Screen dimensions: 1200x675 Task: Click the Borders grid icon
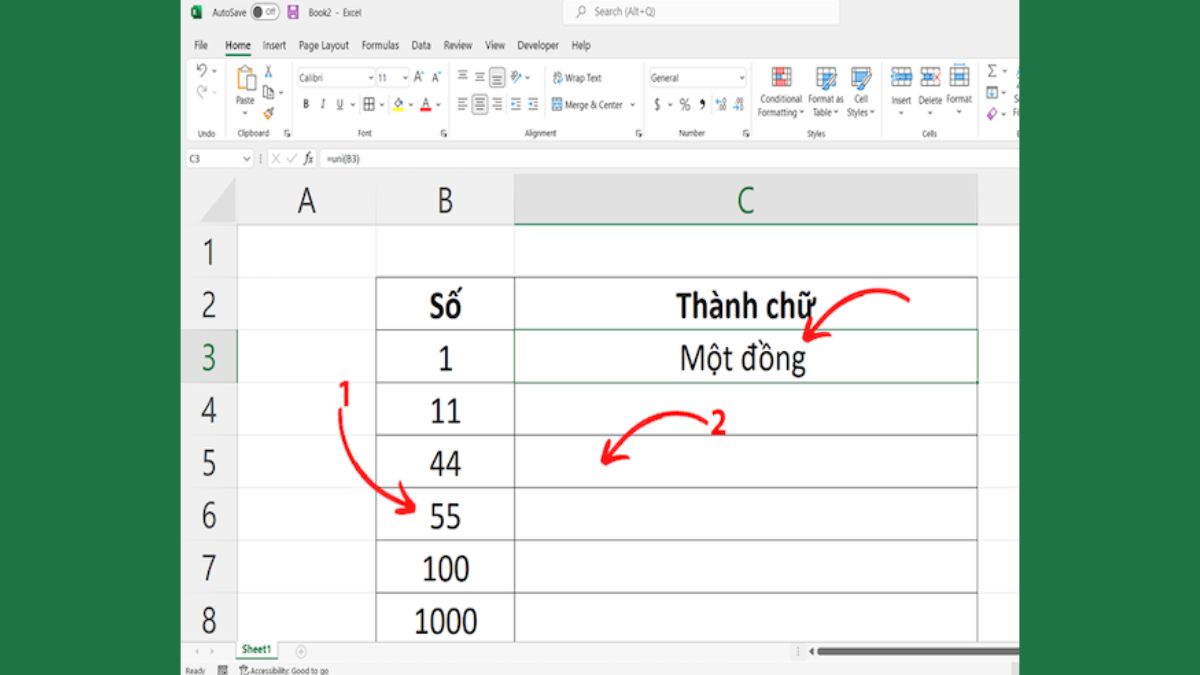coord(368,104)
